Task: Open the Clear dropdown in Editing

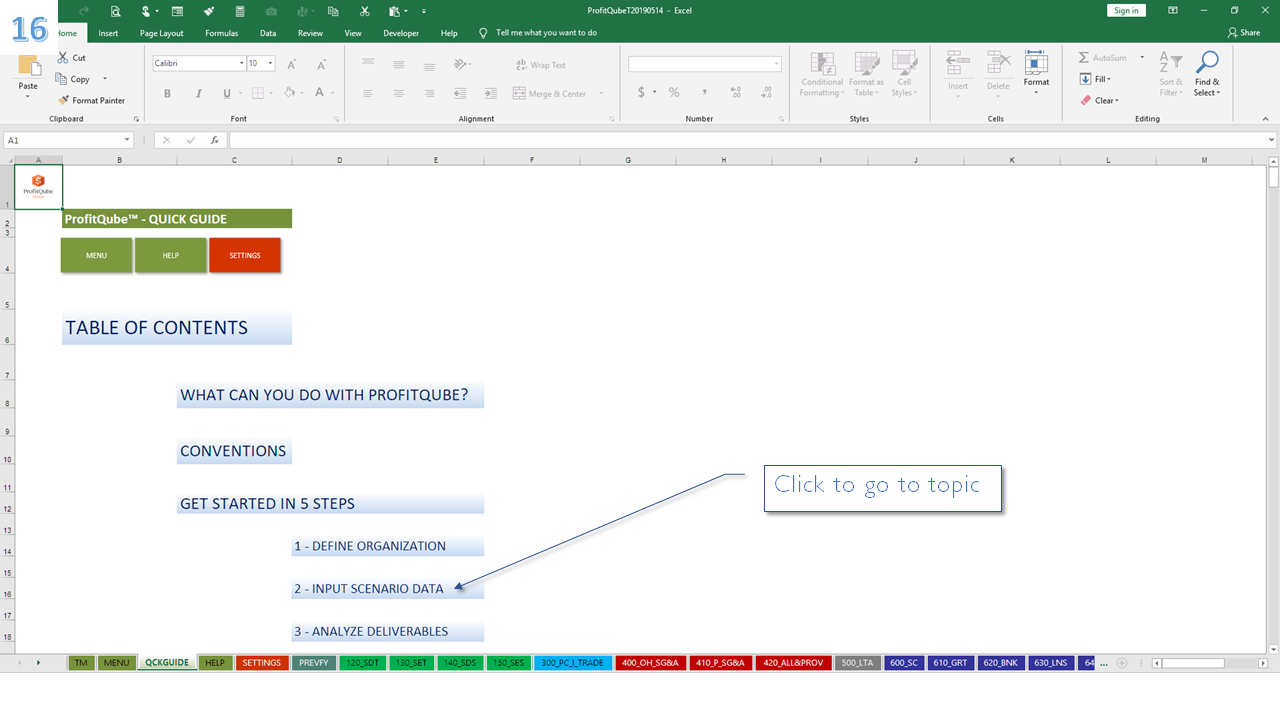Action: click(1100, 100)
